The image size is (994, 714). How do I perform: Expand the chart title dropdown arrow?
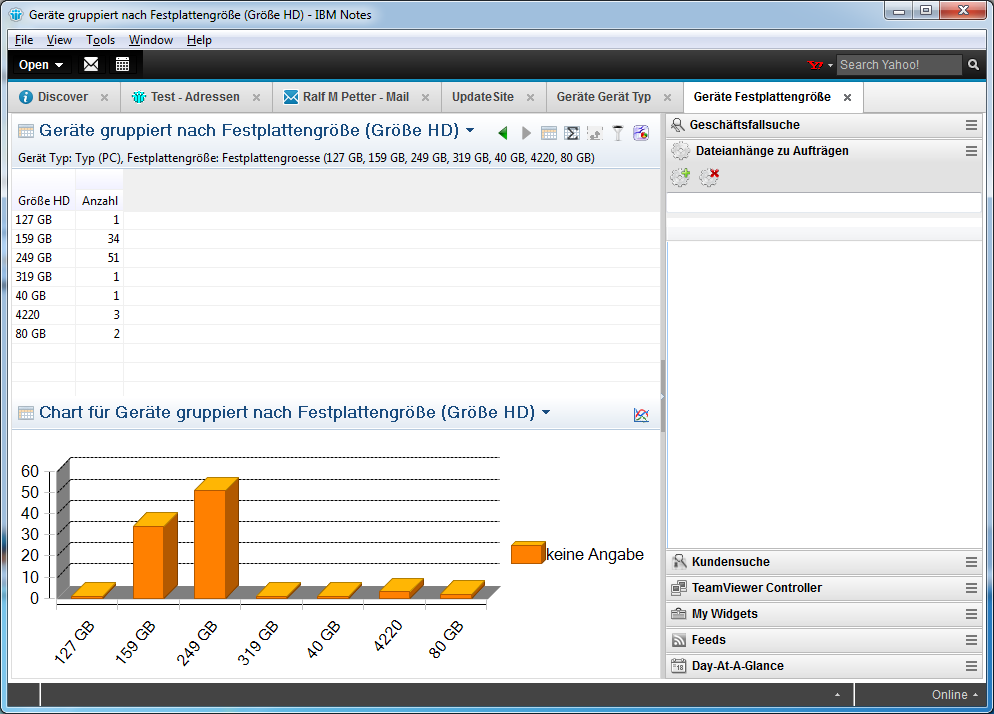coord(546,413)
